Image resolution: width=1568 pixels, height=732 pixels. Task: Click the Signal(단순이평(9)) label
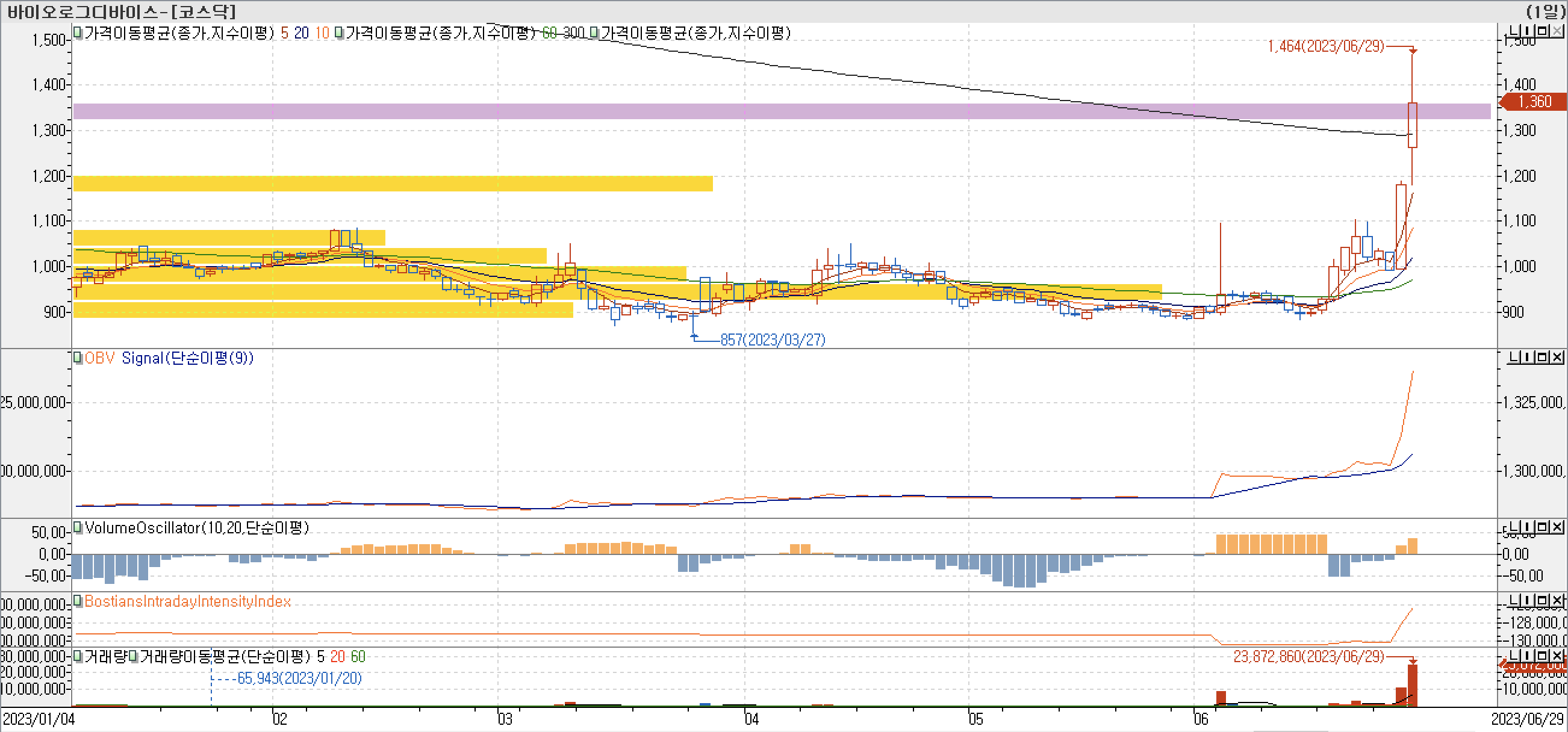pyautogui.click(x=187, y=358)
